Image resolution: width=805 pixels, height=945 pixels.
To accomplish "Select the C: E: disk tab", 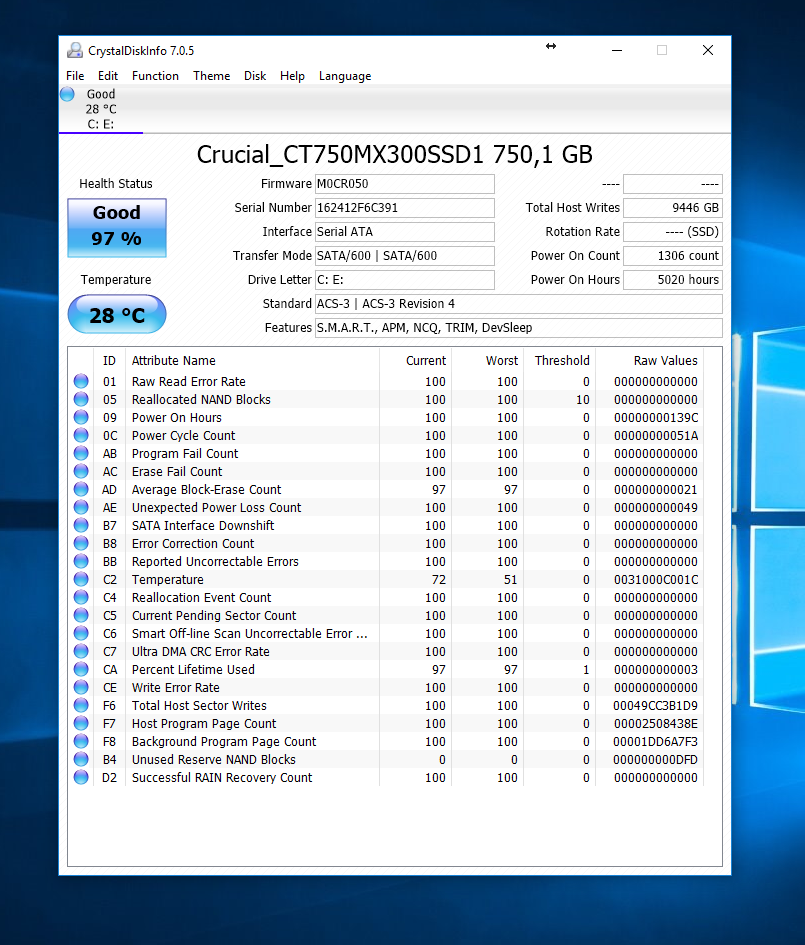I will click(101, 109).
